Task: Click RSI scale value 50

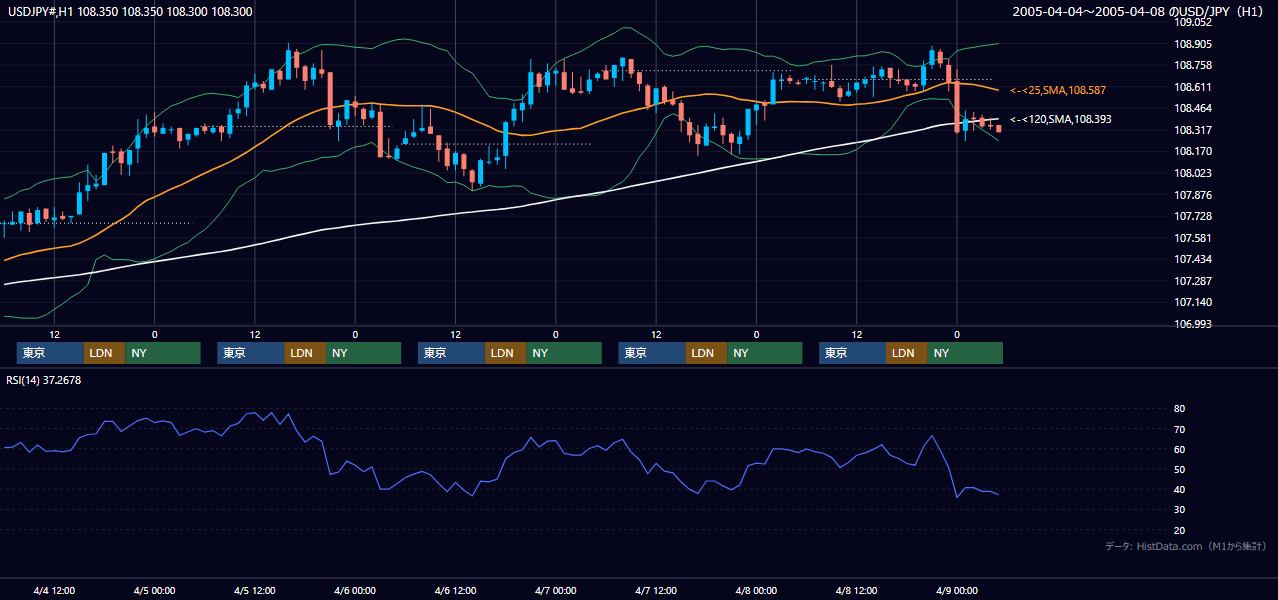Action: click(x=1179, y=469)
